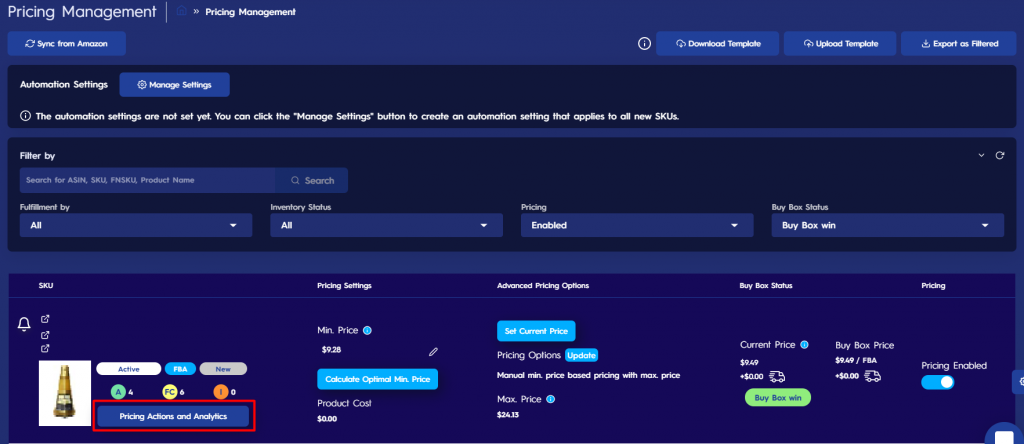Click the Pricing Management breadcrumb text
This screenshot has width=1024, height=444.
pos(250,12)
